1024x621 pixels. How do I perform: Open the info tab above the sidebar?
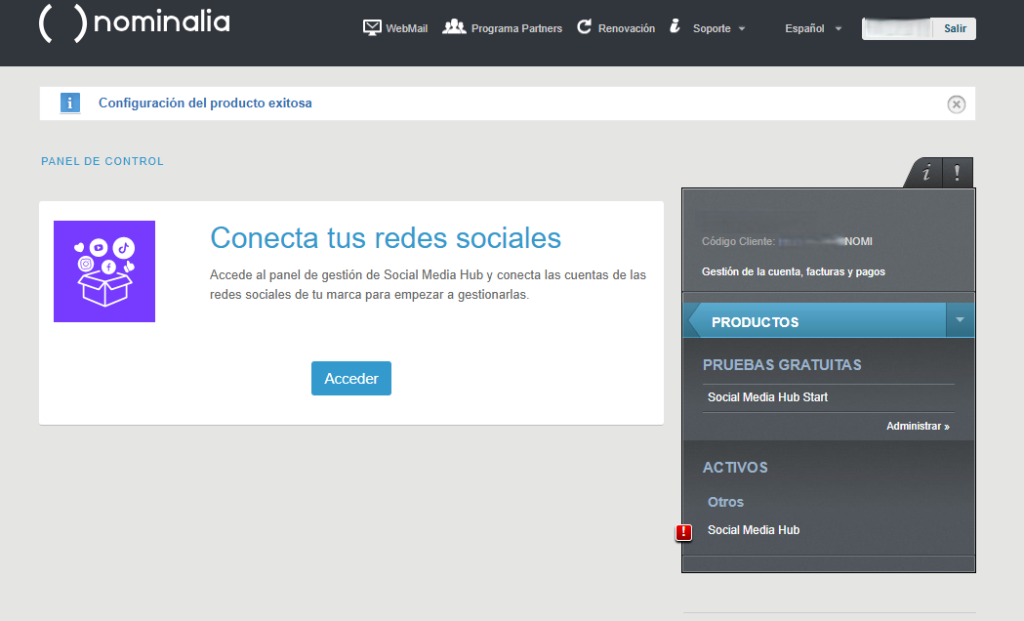tap(926, 173)
